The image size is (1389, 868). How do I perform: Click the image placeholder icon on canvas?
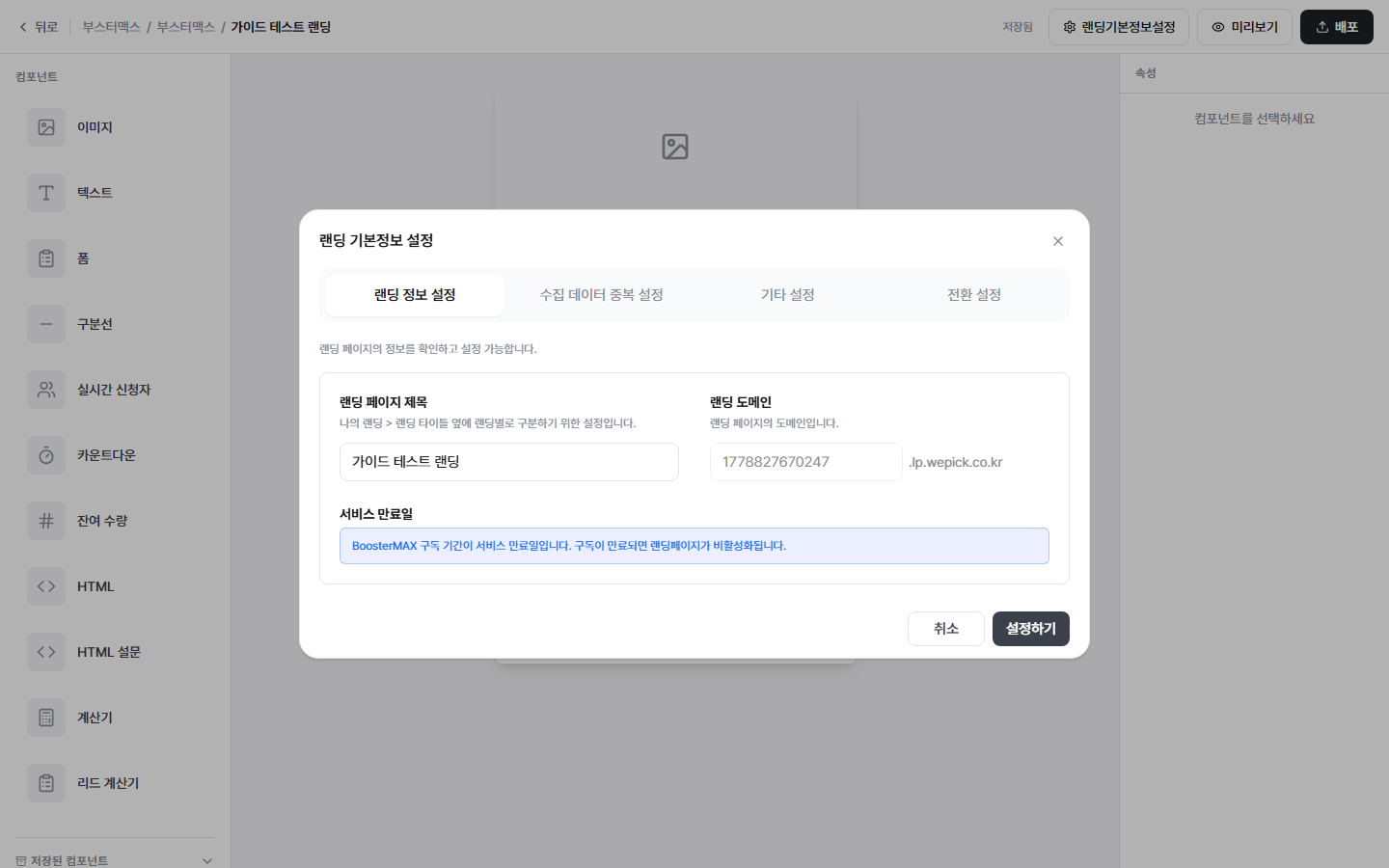(x=675, y=147)
